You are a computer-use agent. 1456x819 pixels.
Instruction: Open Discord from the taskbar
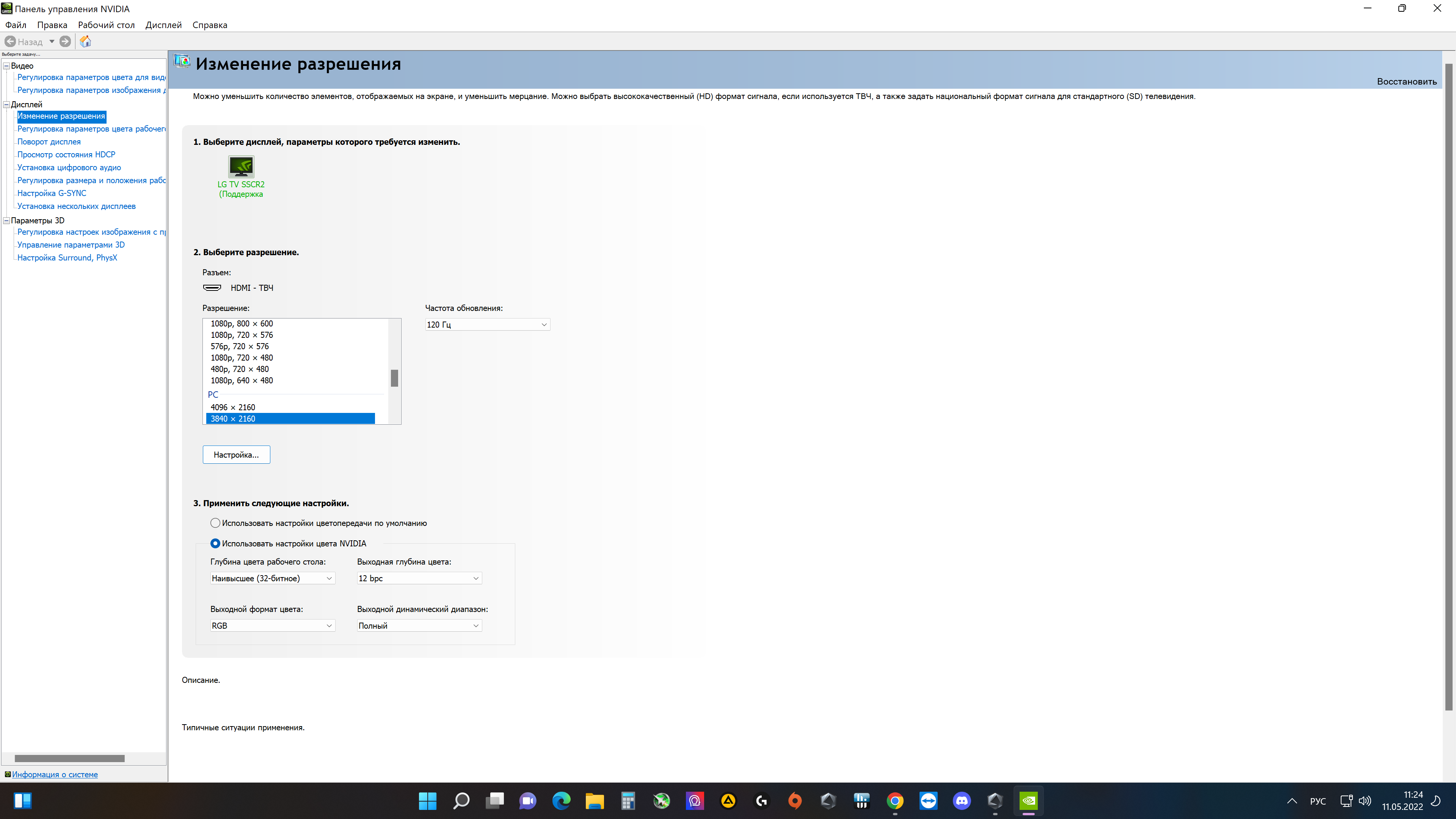pyautogui.click(x=962, y=800)
